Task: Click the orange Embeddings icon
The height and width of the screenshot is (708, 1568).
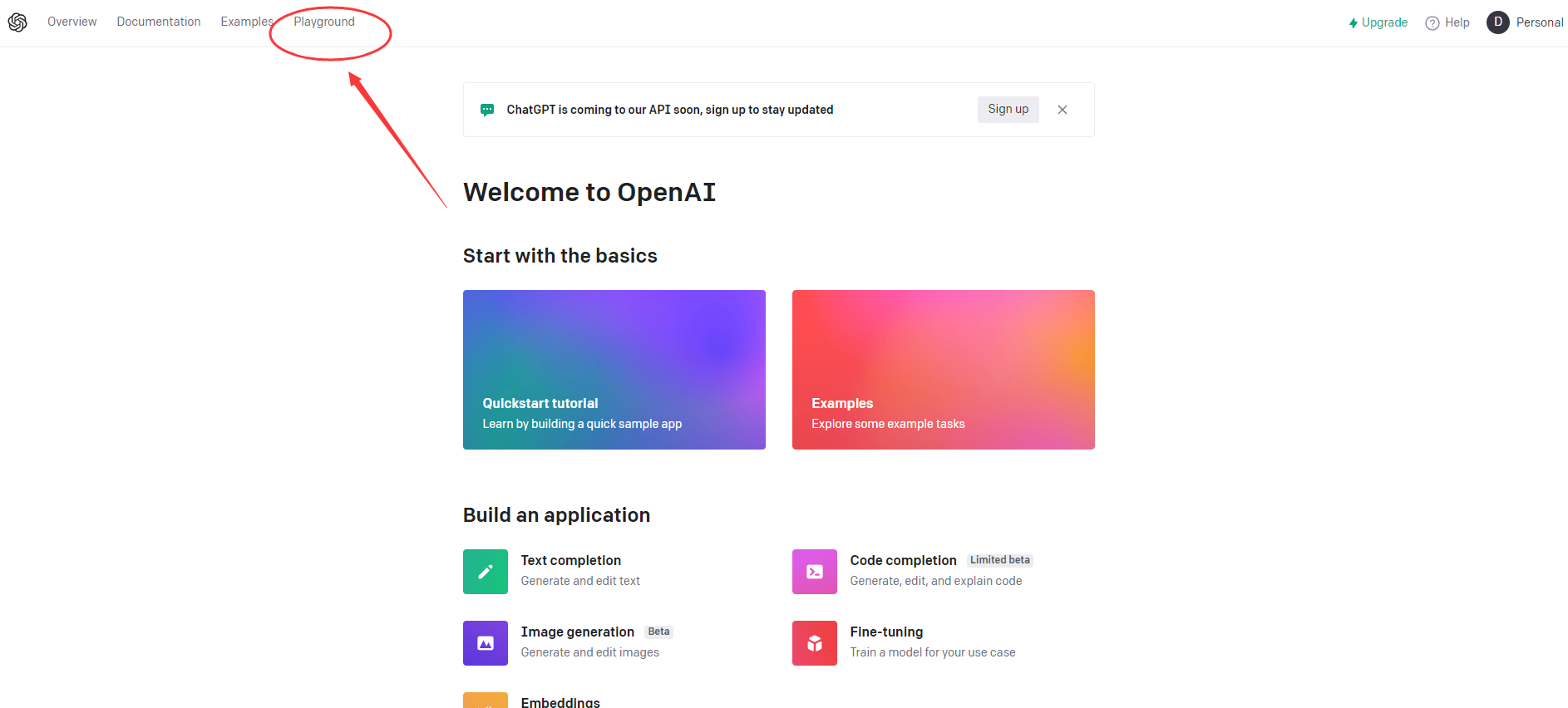Action: (485, 701)
